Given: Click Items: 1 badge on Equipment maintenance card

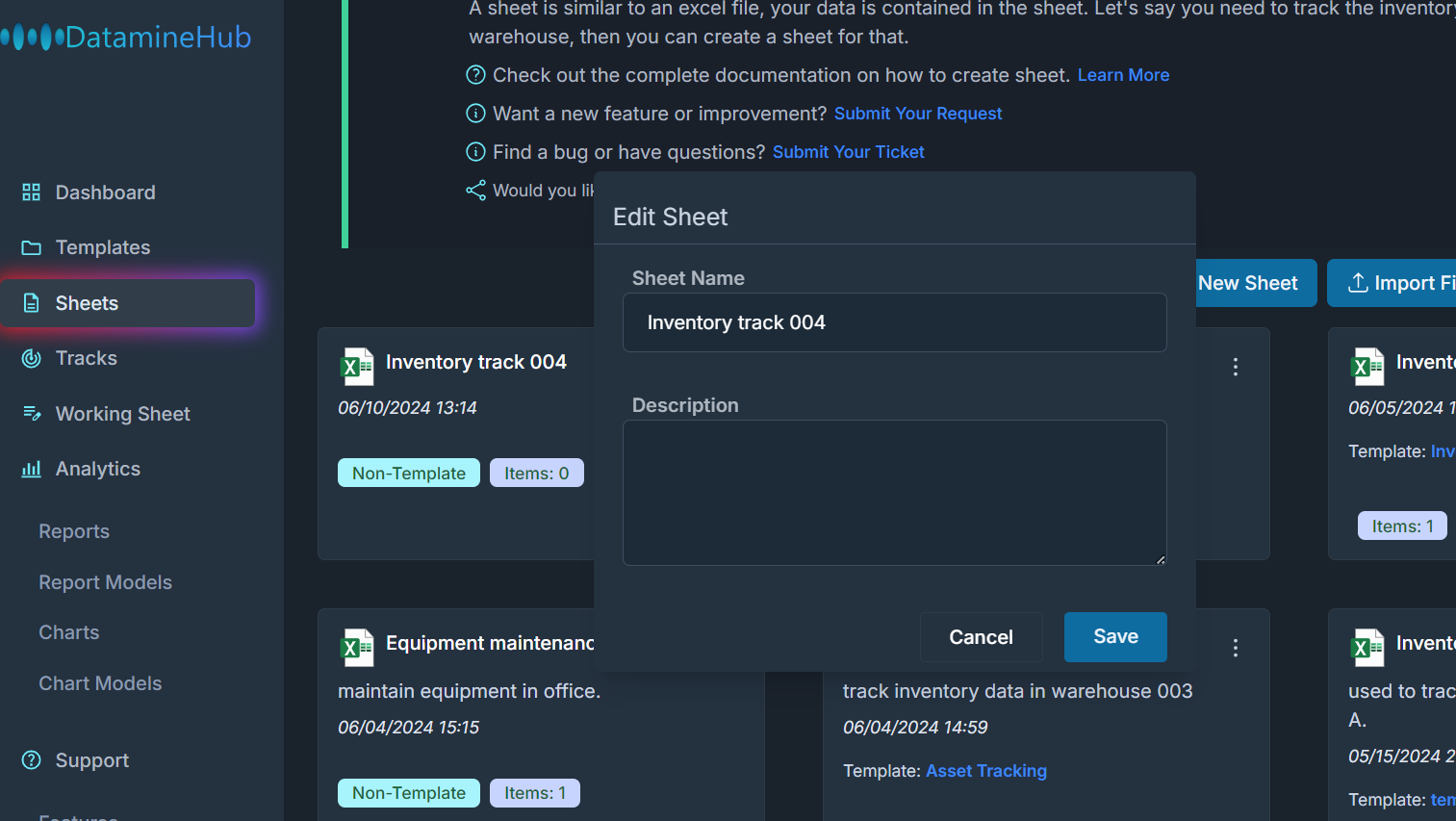Looking at the screenshot, I should click(535, 793).
